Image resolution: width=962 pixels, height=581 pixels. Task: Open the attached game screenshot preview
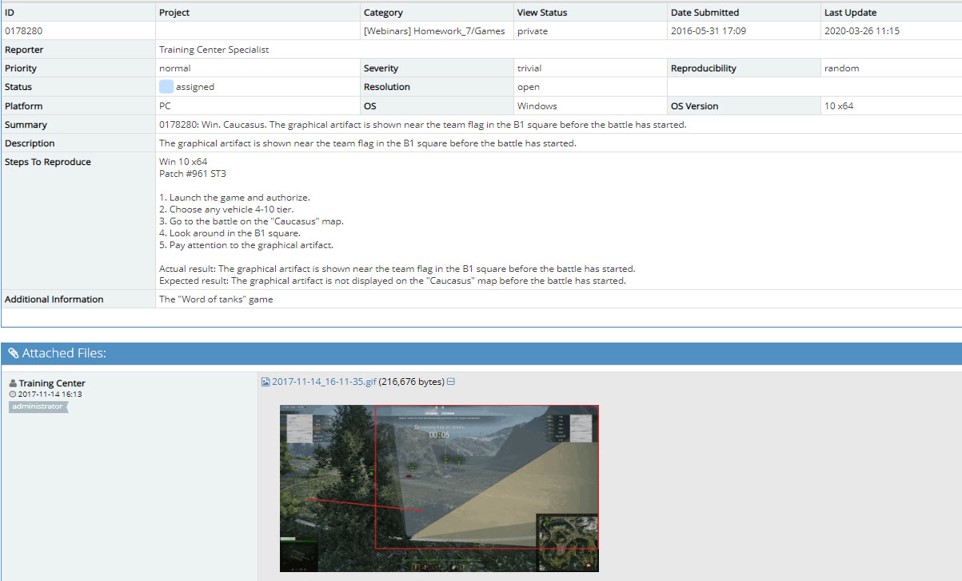click(439, 488)
